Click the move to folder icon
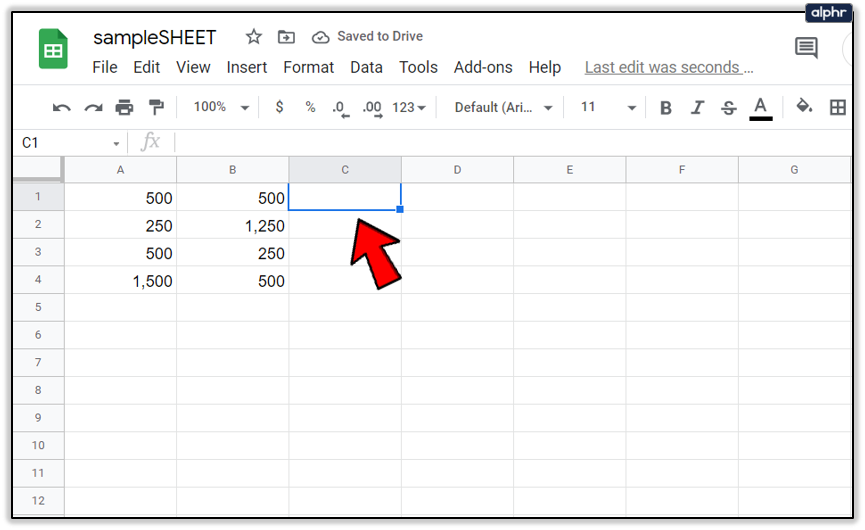Image resolution: width=865 pixels, height=530 pixels. point(286,37)
